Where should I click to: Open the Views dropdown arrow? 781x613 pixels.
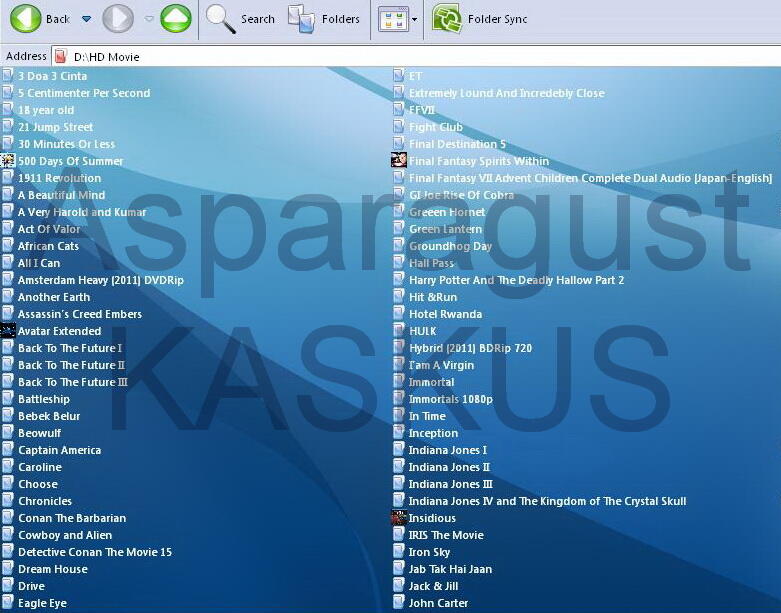coord(414,19)
